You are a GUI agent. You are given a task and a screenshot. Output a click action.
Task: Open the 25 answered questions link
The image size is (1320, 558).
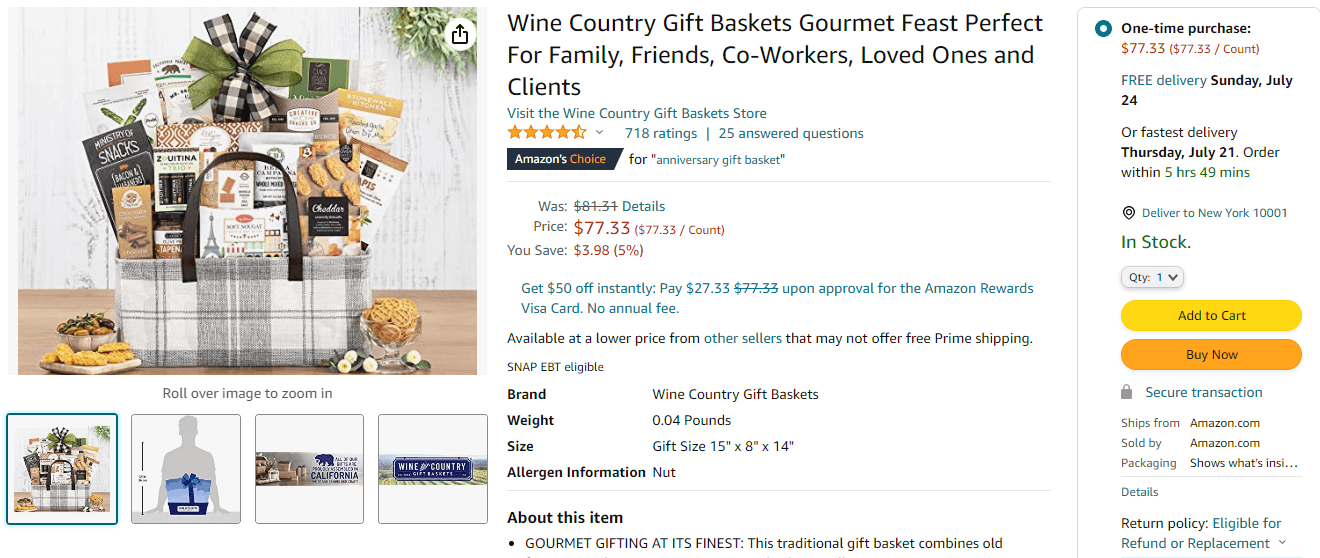tap(791, 133)
